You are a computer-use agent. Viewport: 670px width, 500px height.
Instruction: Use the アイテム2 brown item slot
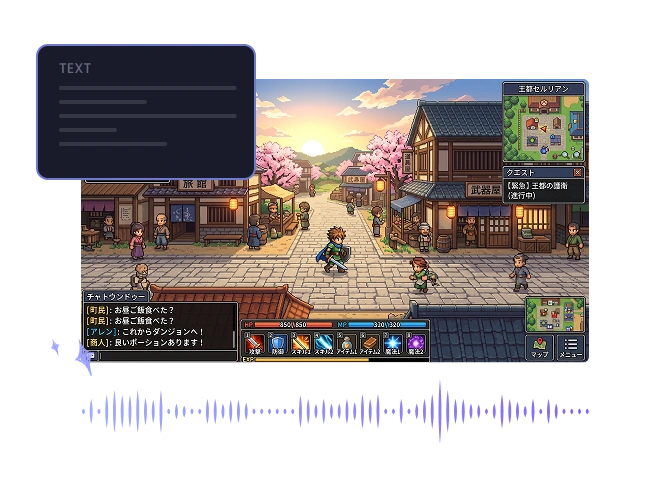click(x=370, y=344)
